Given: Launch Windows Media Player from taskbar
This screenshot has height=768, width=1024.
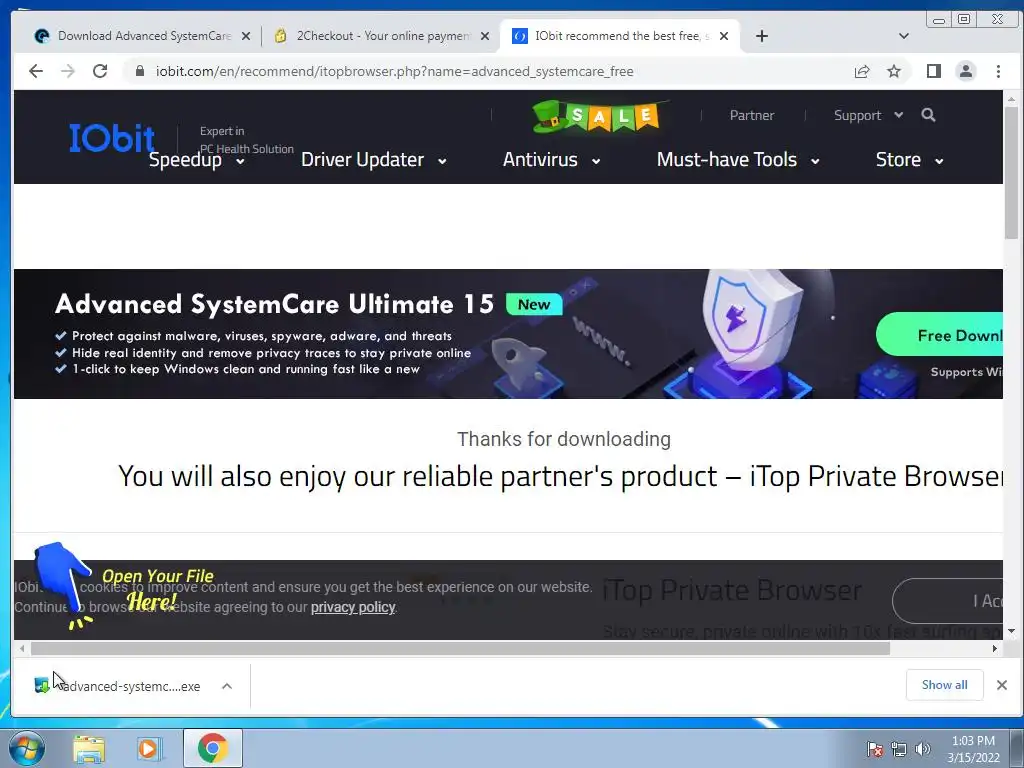Looking at the screenshot, I should (x=149, y=749).
